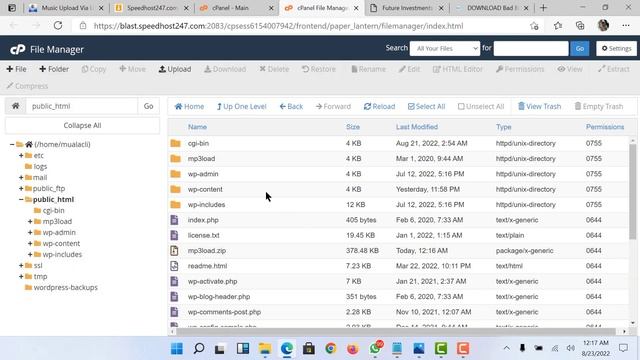Collapse the /home/mualacli root node
640x360 pixels.
tap(12, 144)
